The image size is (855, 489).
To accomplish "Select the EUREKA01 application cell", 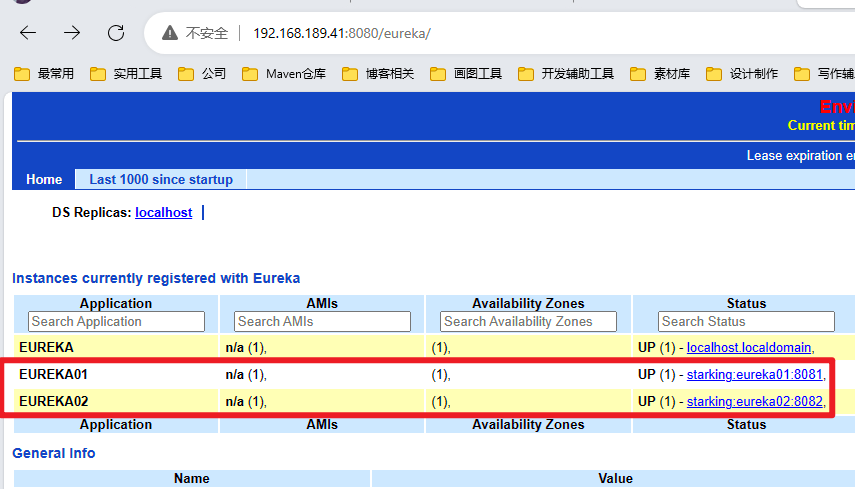I will click(x=116, y=375).
